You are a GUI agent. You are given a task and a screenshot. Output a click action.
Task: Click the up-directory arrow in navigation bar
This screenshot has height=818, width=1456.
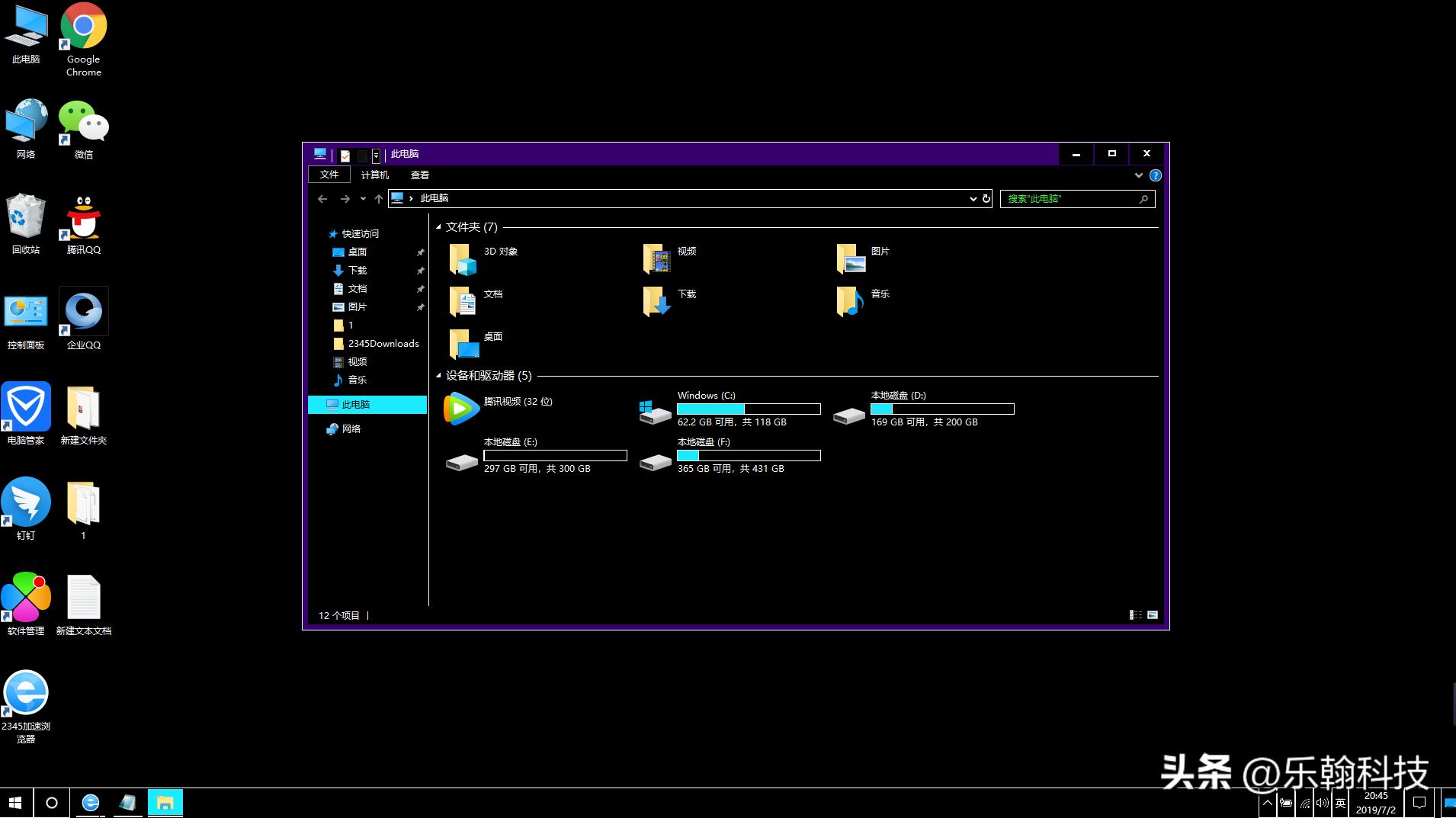point(378,199)
